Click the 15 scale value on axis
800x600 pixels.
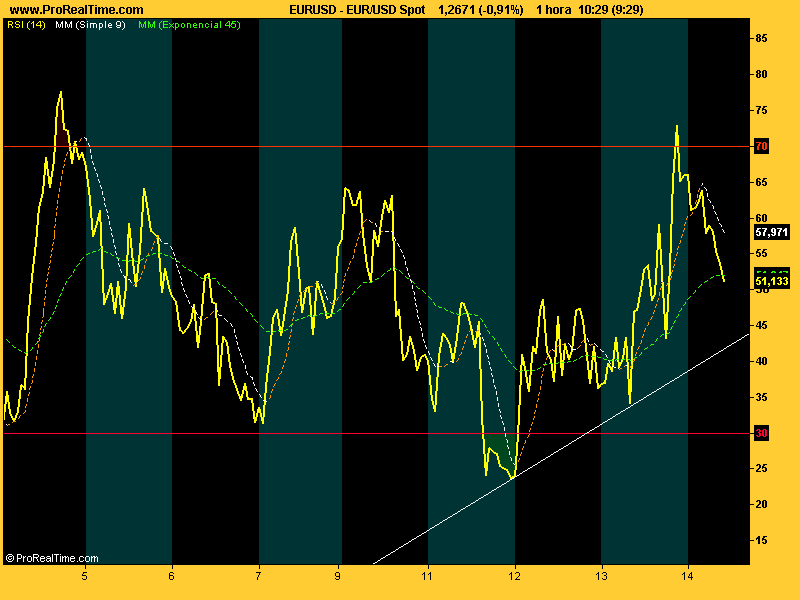761,540
